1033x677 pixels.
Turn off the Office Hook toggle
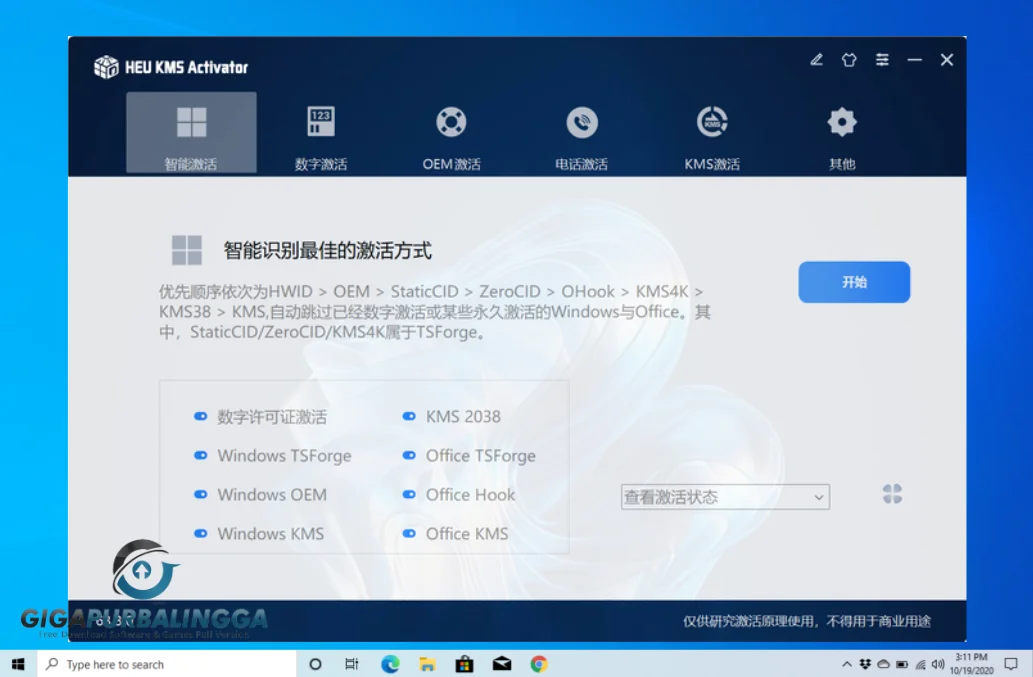pyautogui.click(x=408, y=495)
